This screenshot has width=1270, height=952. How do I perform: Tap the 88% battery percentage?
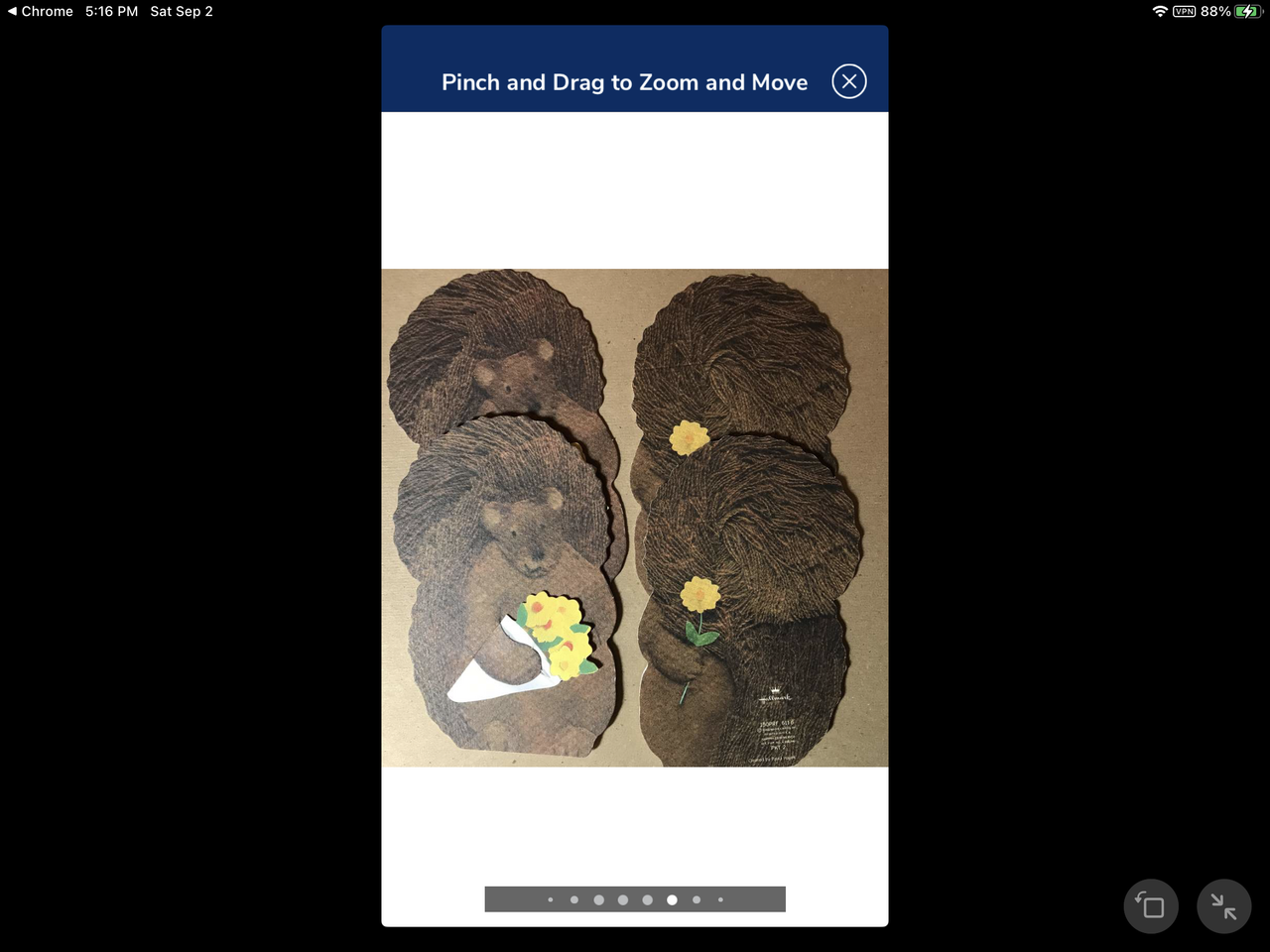click(x=1215, y=11)
